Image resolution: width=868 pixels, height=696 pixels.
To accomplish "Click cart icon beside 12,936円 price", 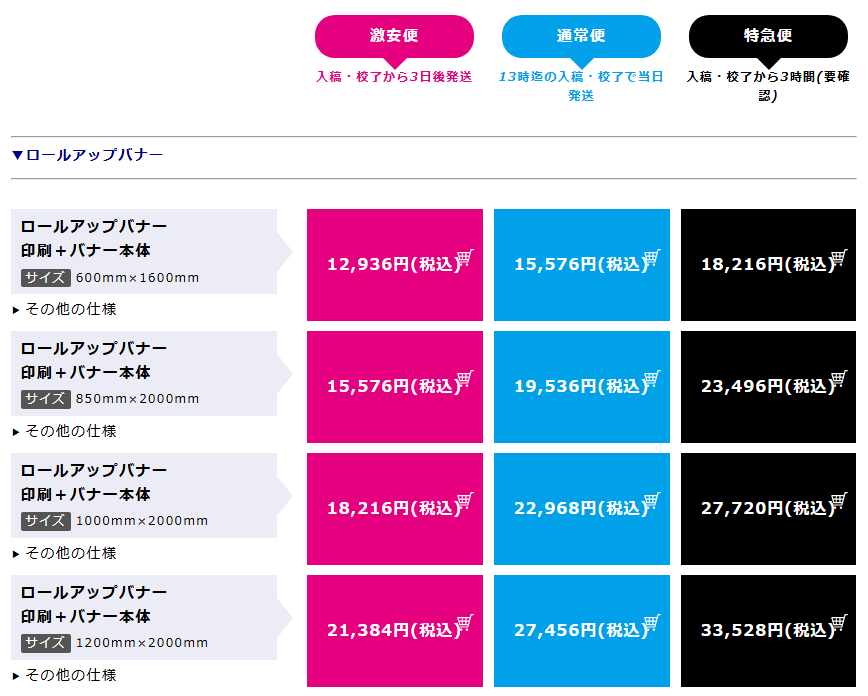I will click(x=464, y=258).
